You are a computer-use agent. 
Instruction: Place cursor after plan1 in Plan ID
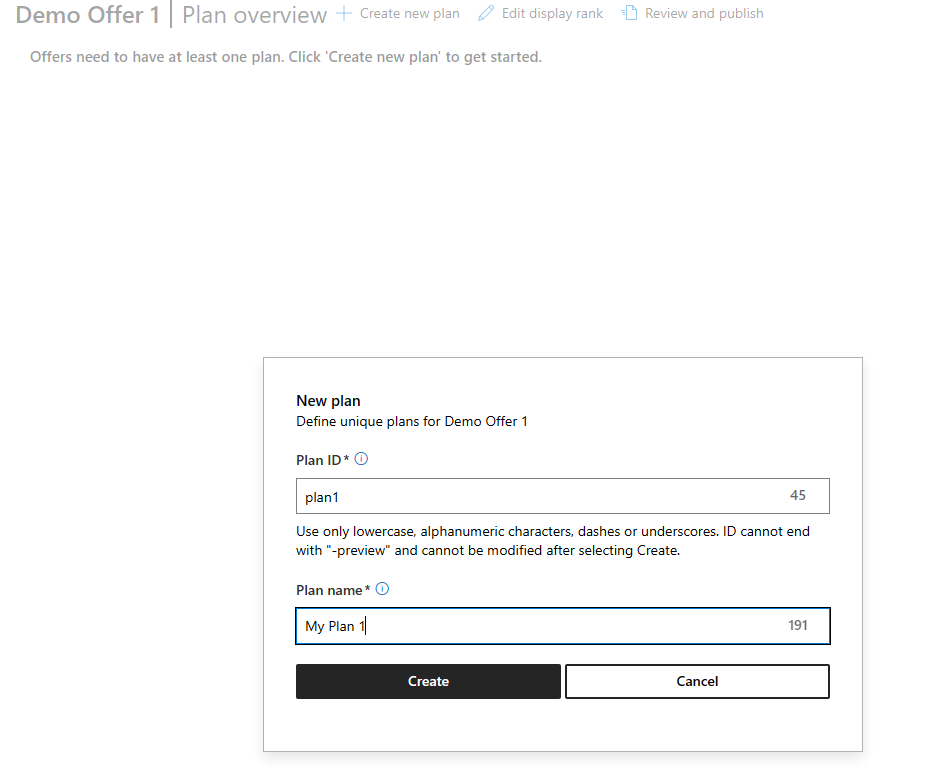point(340,496)
